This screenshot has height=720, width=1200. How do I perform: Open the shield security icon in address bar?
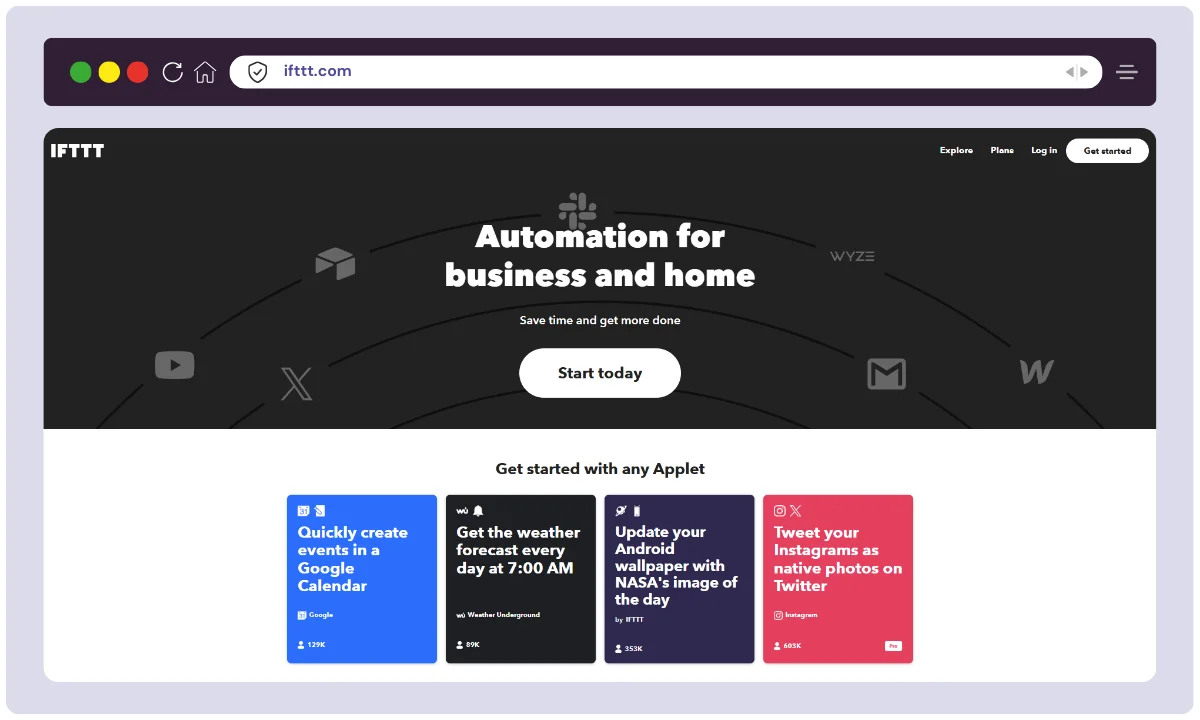click(258, 72)
